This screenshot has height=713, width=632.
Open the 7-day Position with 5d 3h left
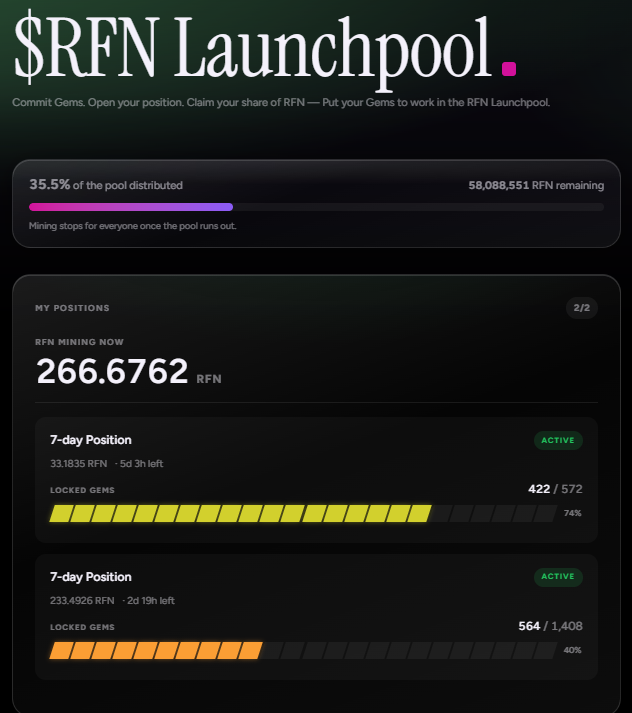316,480
